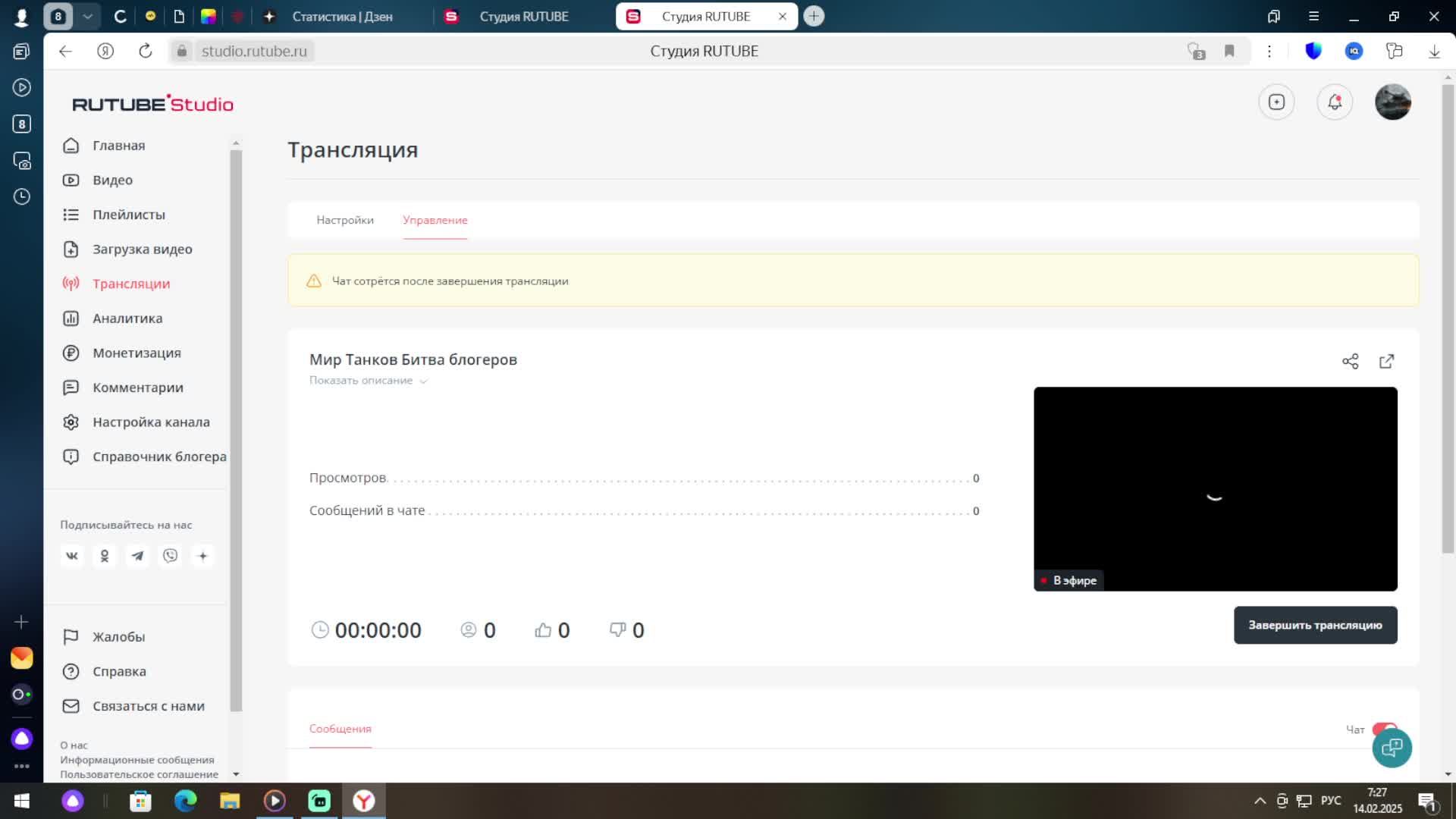The height and width of the screenshot is (819, 1456).
Task: Switch to Настройки tab
Action: (x=345, y=220)
